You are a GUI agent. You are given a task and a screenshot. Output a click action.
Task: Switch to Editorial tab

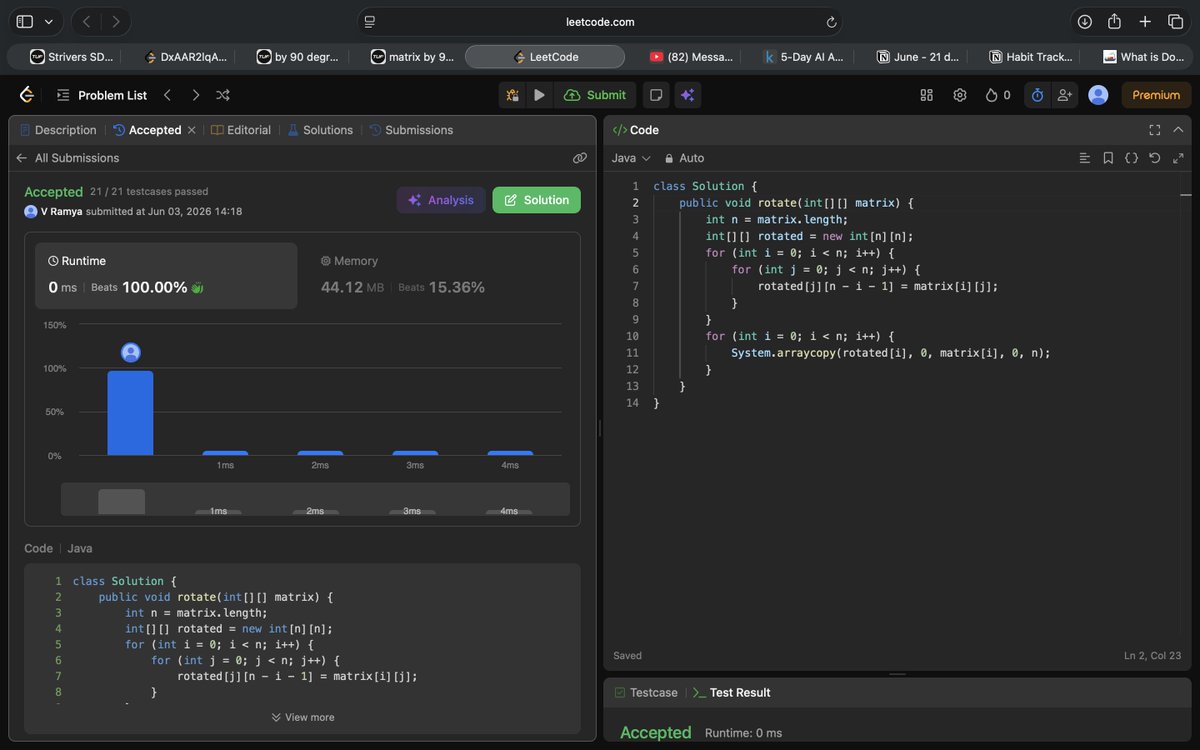tap(241, 130)
